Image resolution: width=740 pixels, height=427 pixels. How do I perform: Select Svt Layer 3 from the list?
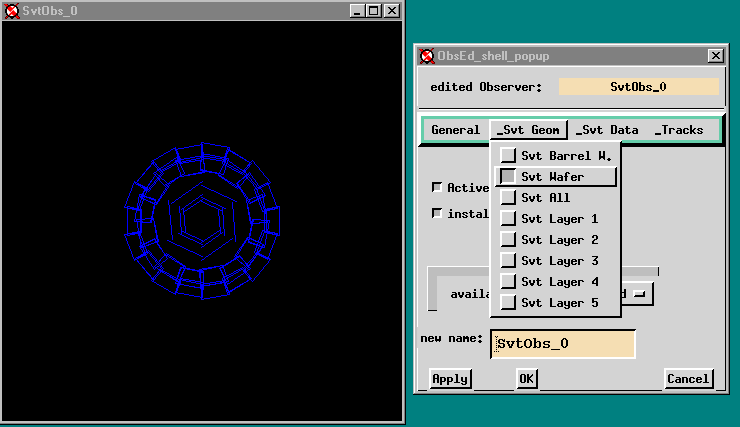[x=509, y=261]
